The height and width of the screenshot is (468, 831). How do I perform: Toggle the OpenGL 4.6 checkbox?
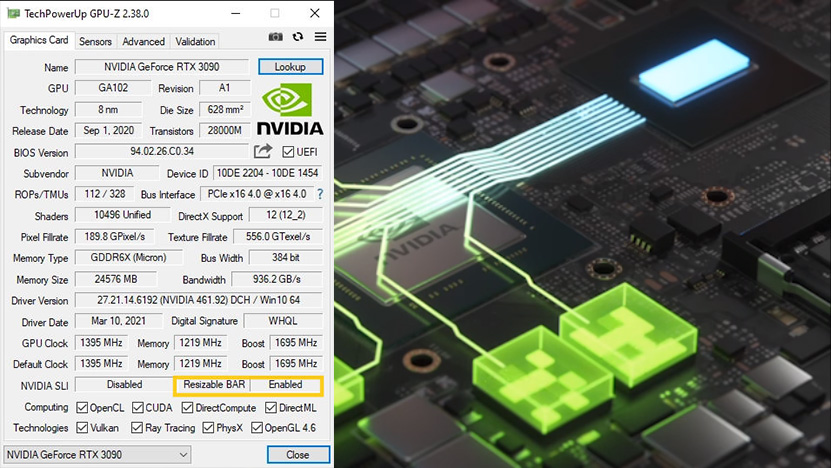[x=257, y=428]
